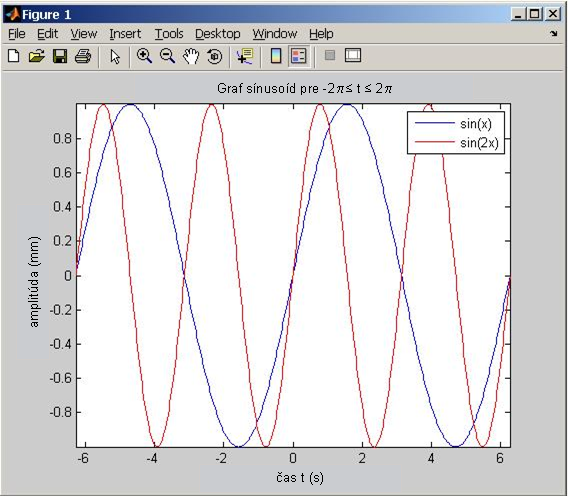Toggle the Insert Legend toolbar button
The image size is (569, 497).
click(299, 56)
